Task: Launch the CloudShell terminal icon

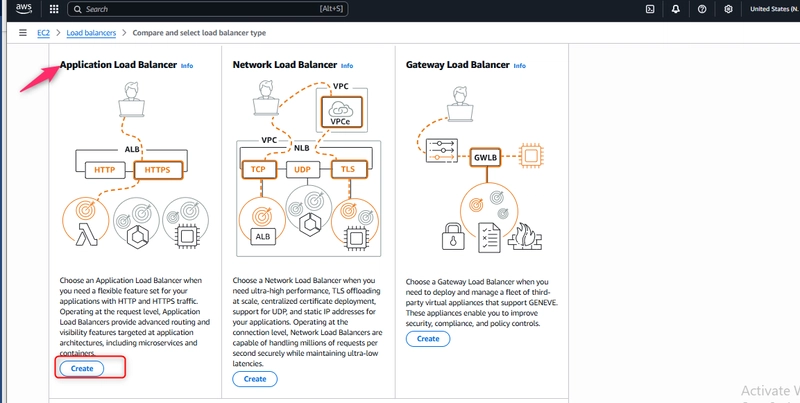Action: (x=650, y=9)
